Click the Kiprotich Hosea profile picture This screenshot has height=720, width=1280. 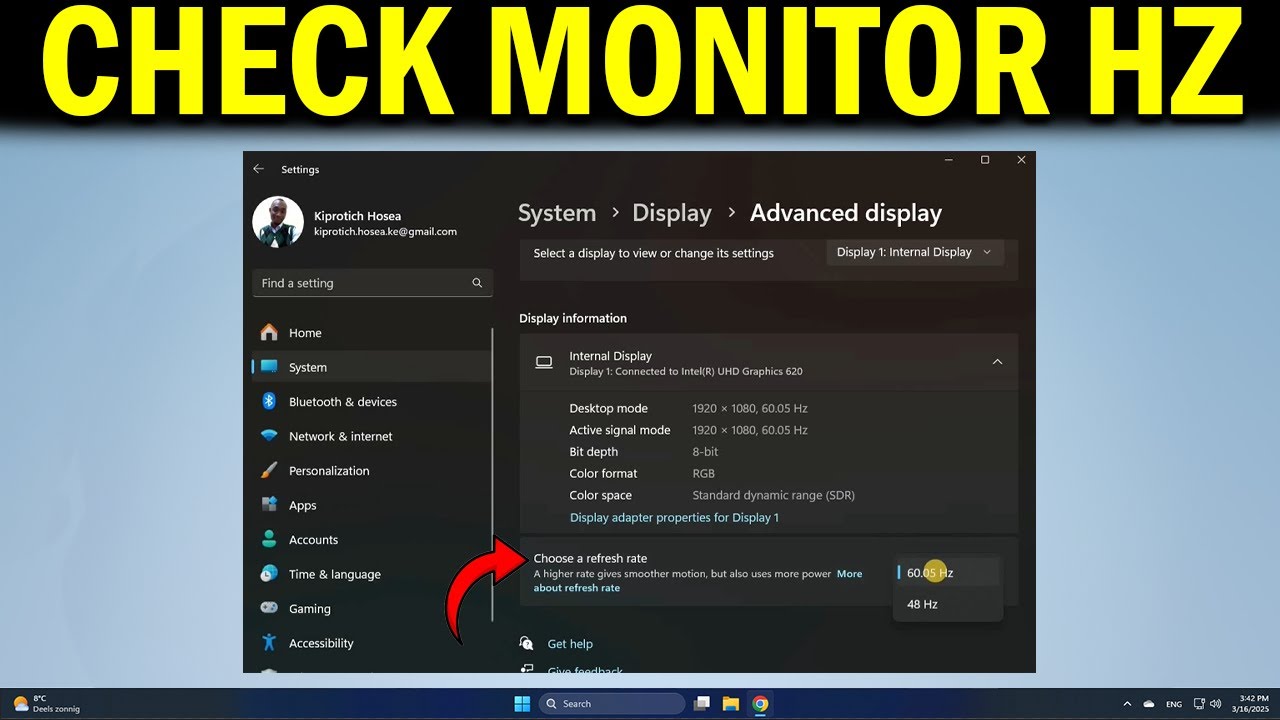278,221
